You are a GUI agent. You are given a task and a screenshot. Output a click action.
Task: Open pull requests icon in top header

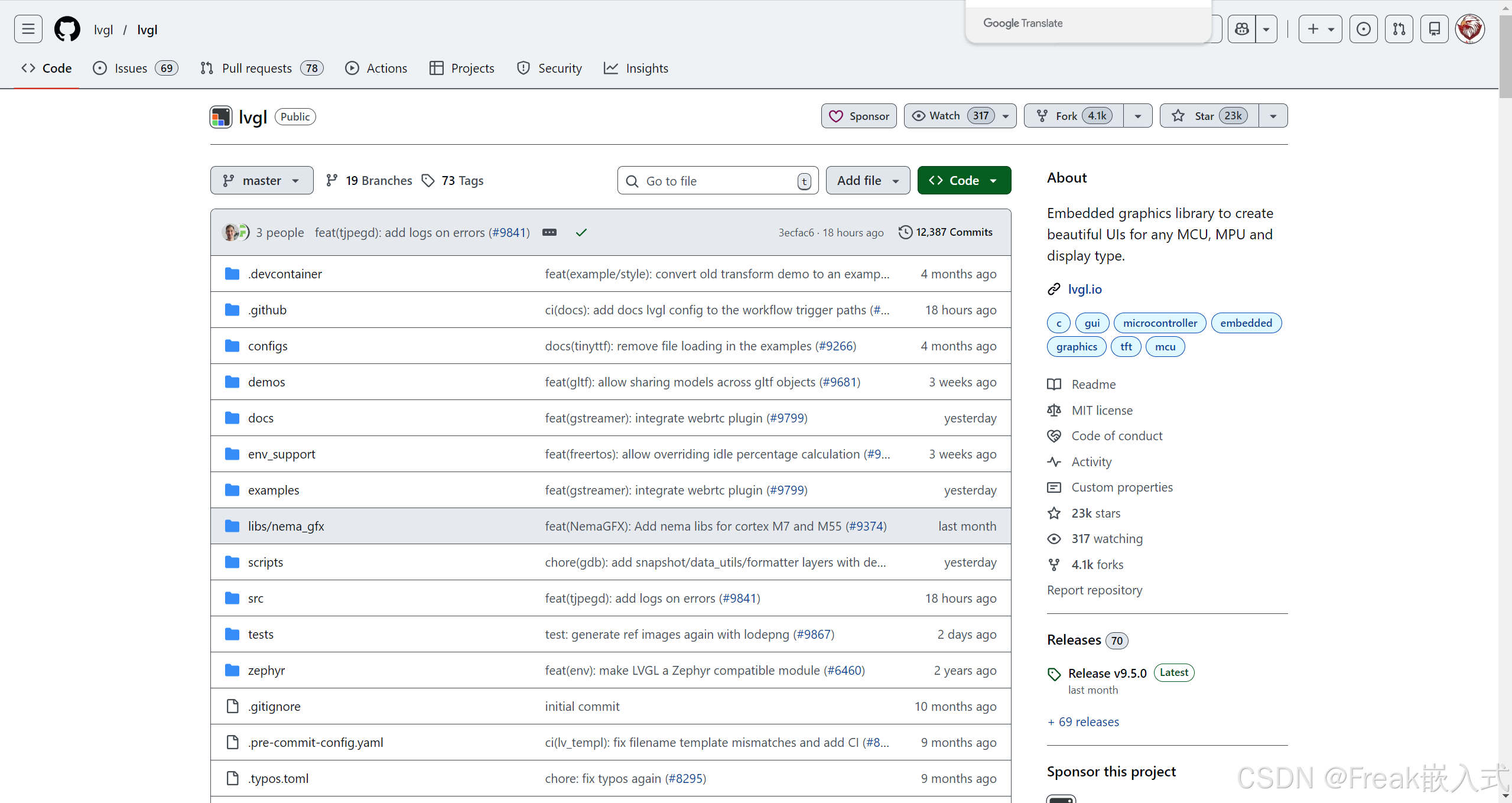1399,29
